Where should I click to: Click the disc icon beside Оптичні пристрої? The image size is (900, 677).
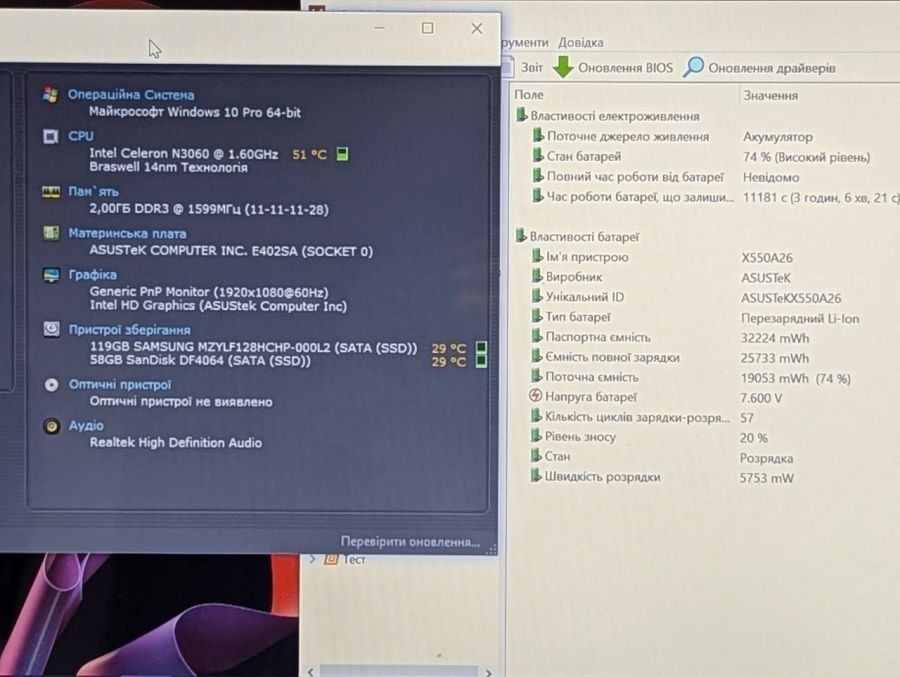pyautogui.click(x=52, y=385)
